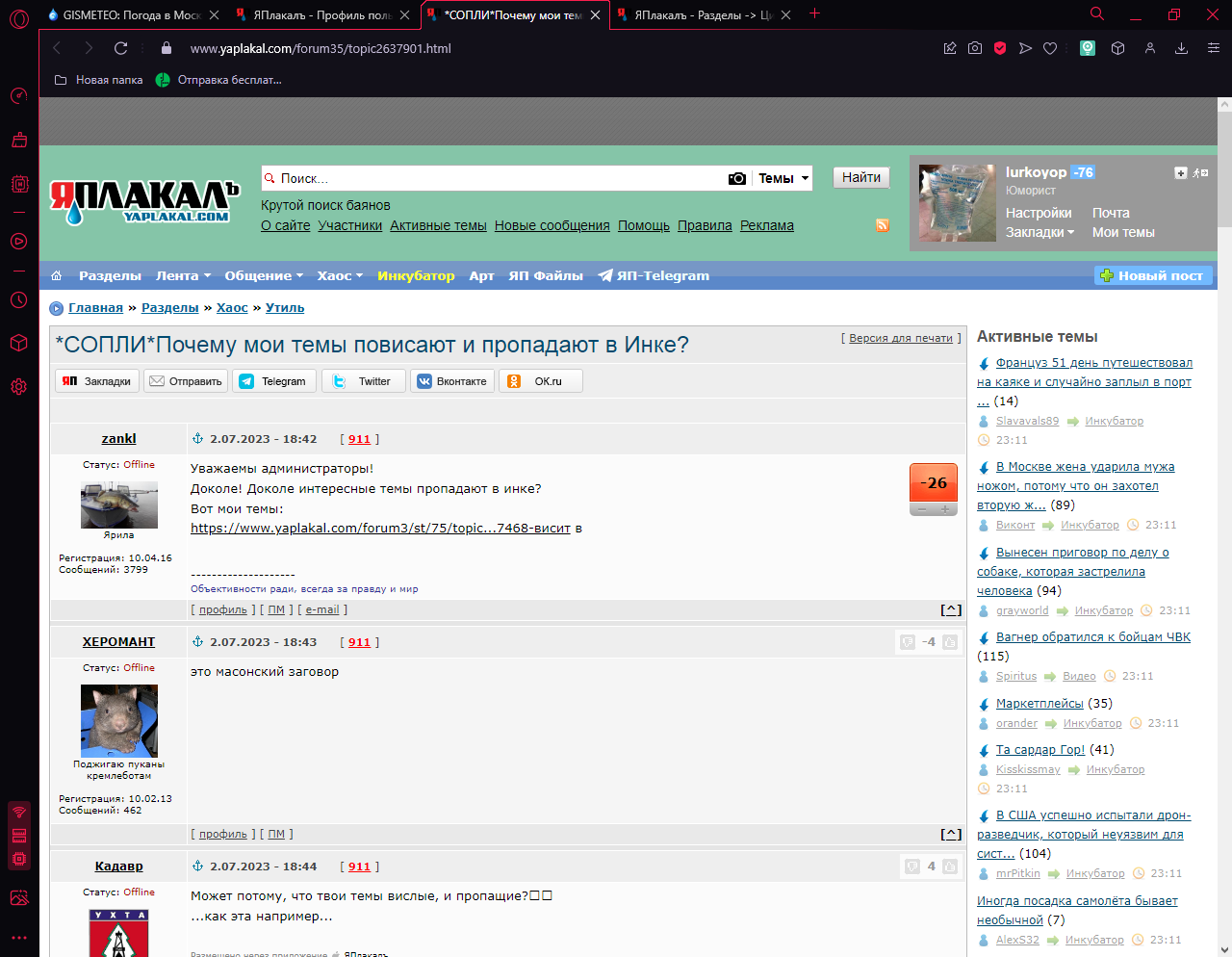Click the site lock icon in address bar
The image size is (1232, 957).
(x=167, y=48)
